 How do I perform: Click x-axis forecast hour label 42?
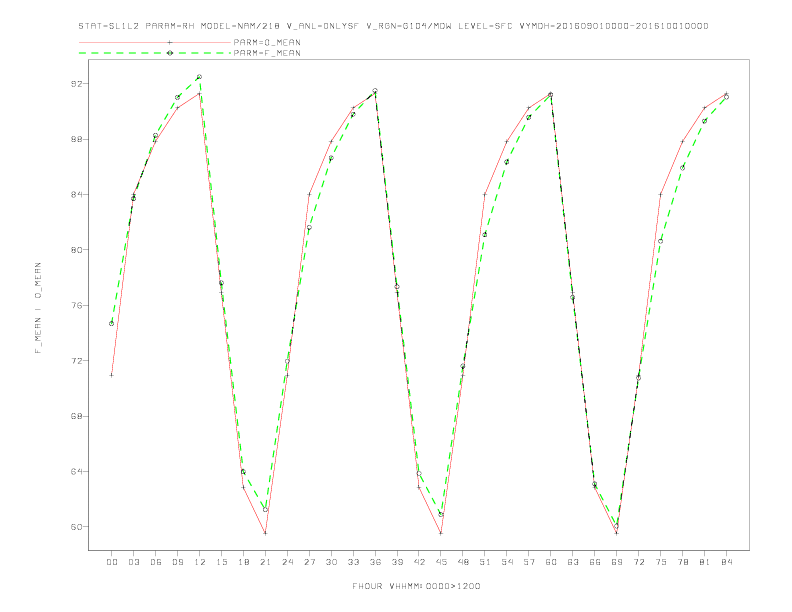[419, 562]
